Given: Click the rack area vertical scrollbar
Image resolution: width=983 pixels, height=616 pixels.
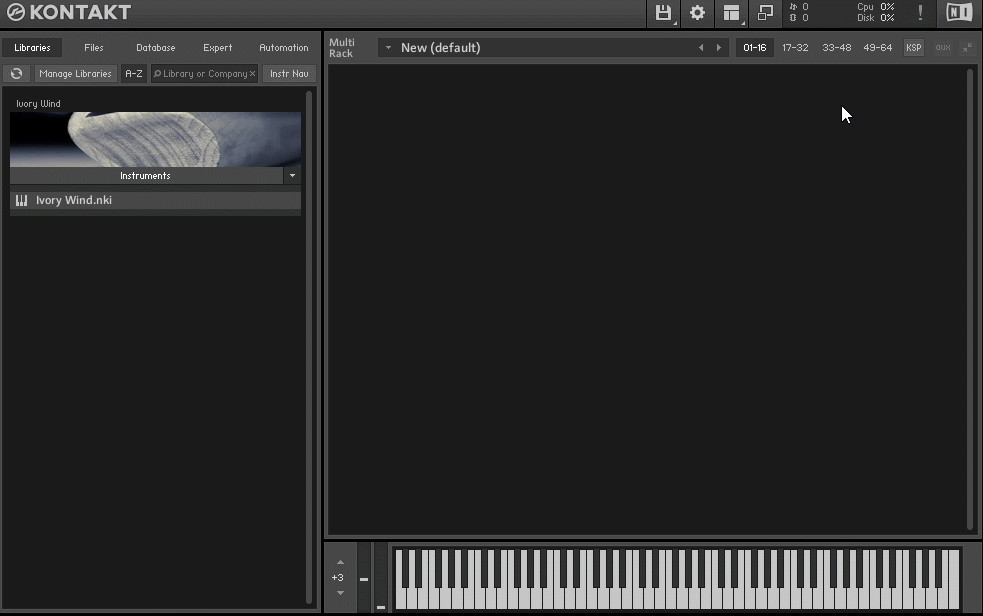Looking at the screenshot, I should point(970,300).
